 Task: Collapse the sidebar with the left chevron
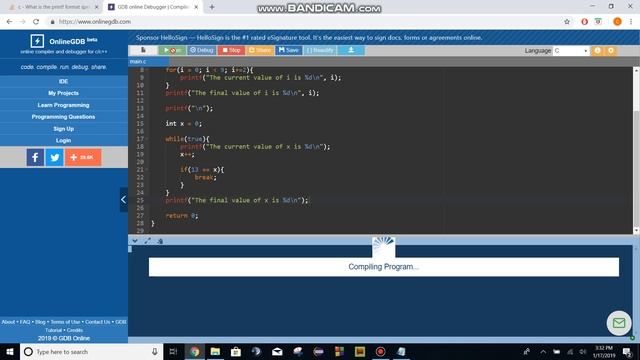point(123,200)
